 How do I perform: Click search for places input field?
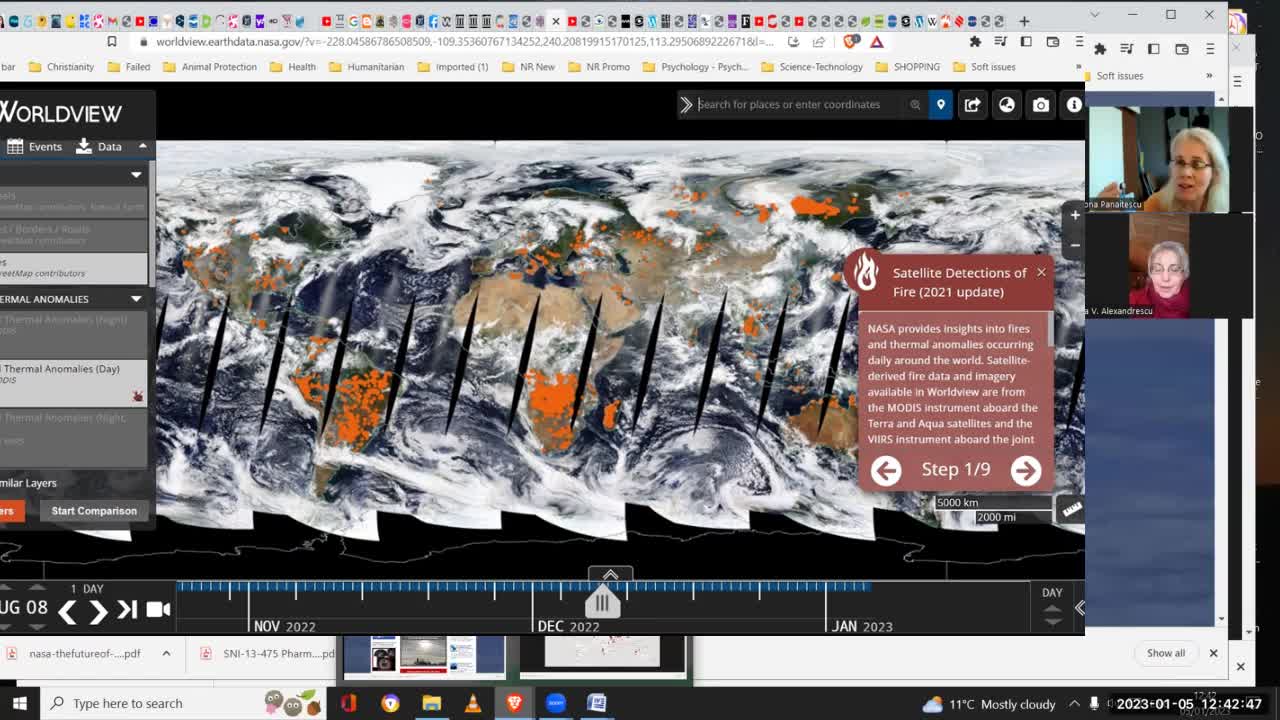[x=800, y=104]
